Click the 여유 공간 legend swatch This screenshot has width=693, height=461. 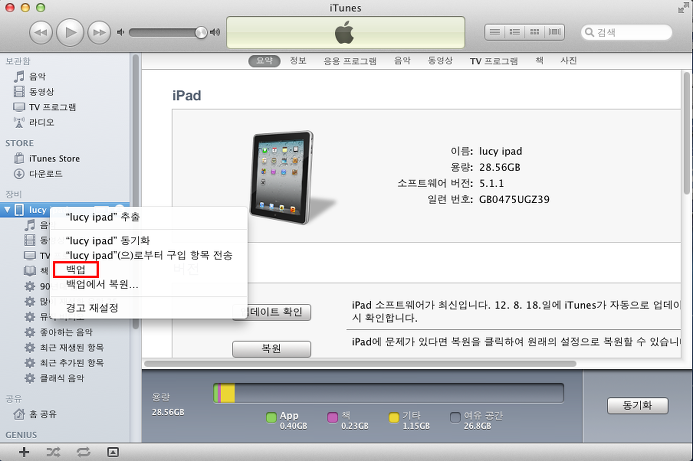(455, 417)
